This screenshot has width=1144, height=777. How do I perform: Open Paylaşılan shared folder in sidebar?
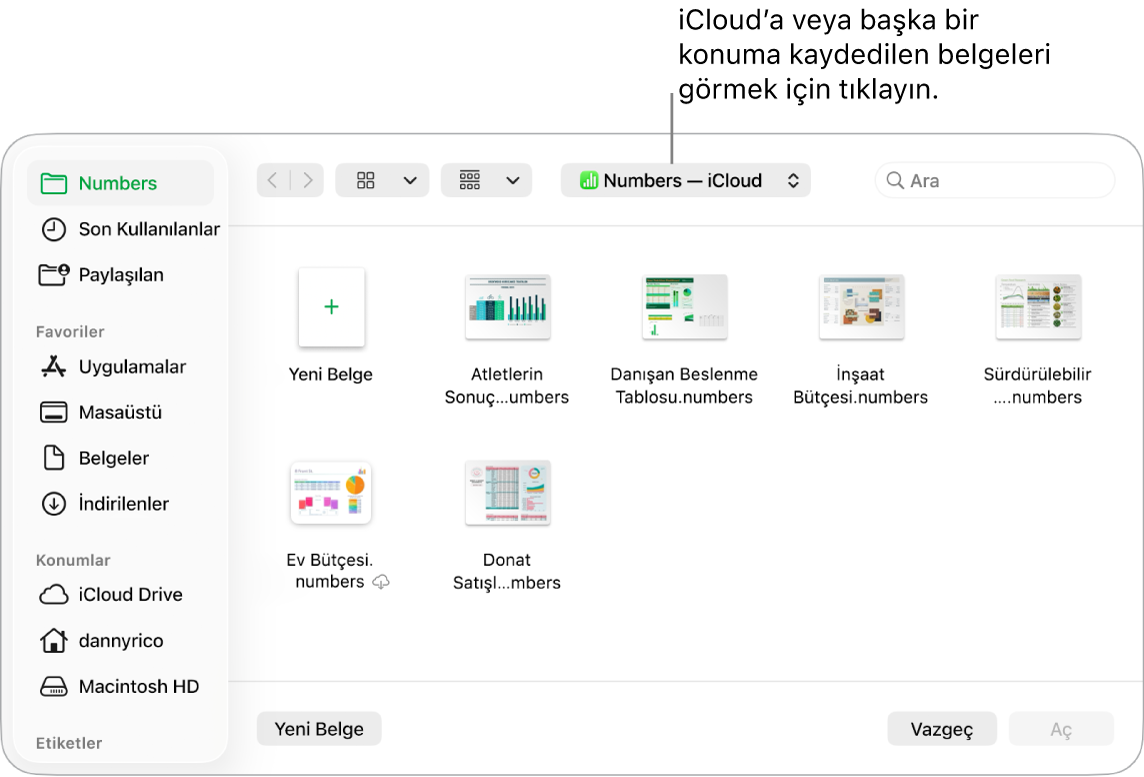tap(120, 275)
